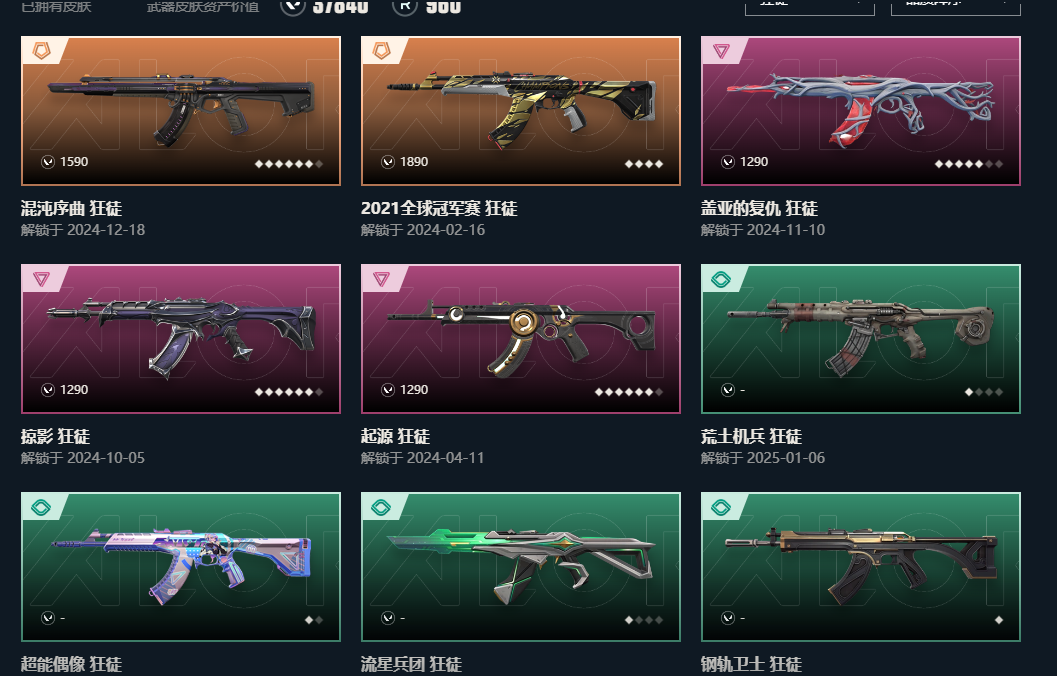
Task: Open the 2021全球冠军赛 狂徒 title link
Action: pos(440,208)
